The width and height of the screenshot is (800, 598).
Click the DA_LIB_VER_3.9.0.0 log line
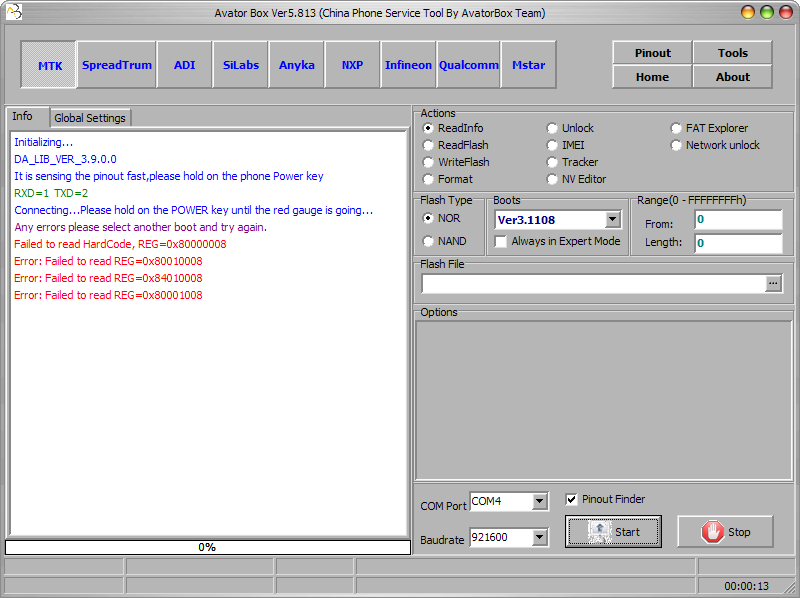(65, 159)
